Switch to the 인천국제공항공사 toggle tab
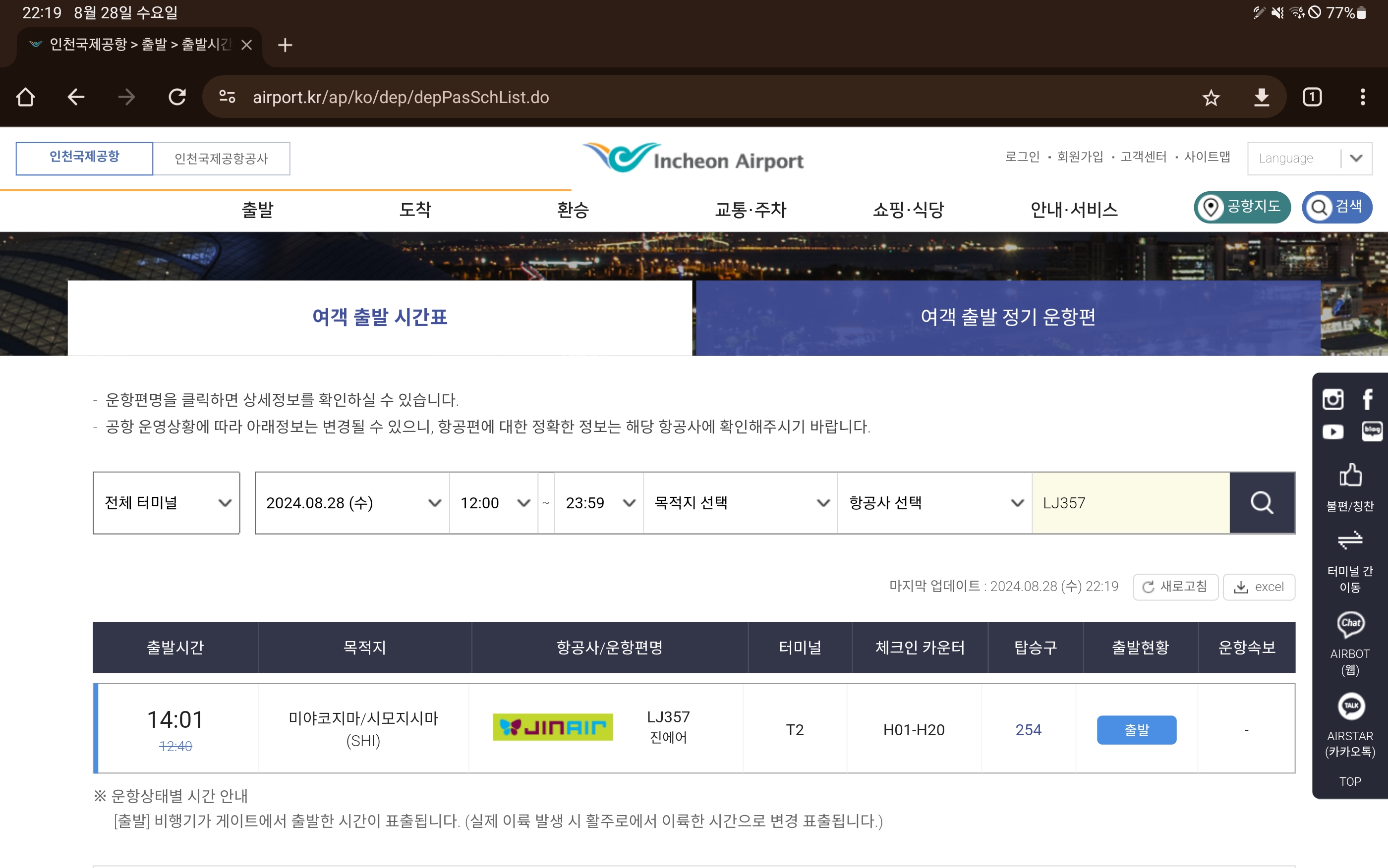1388x868 pixels. point(221,159)
